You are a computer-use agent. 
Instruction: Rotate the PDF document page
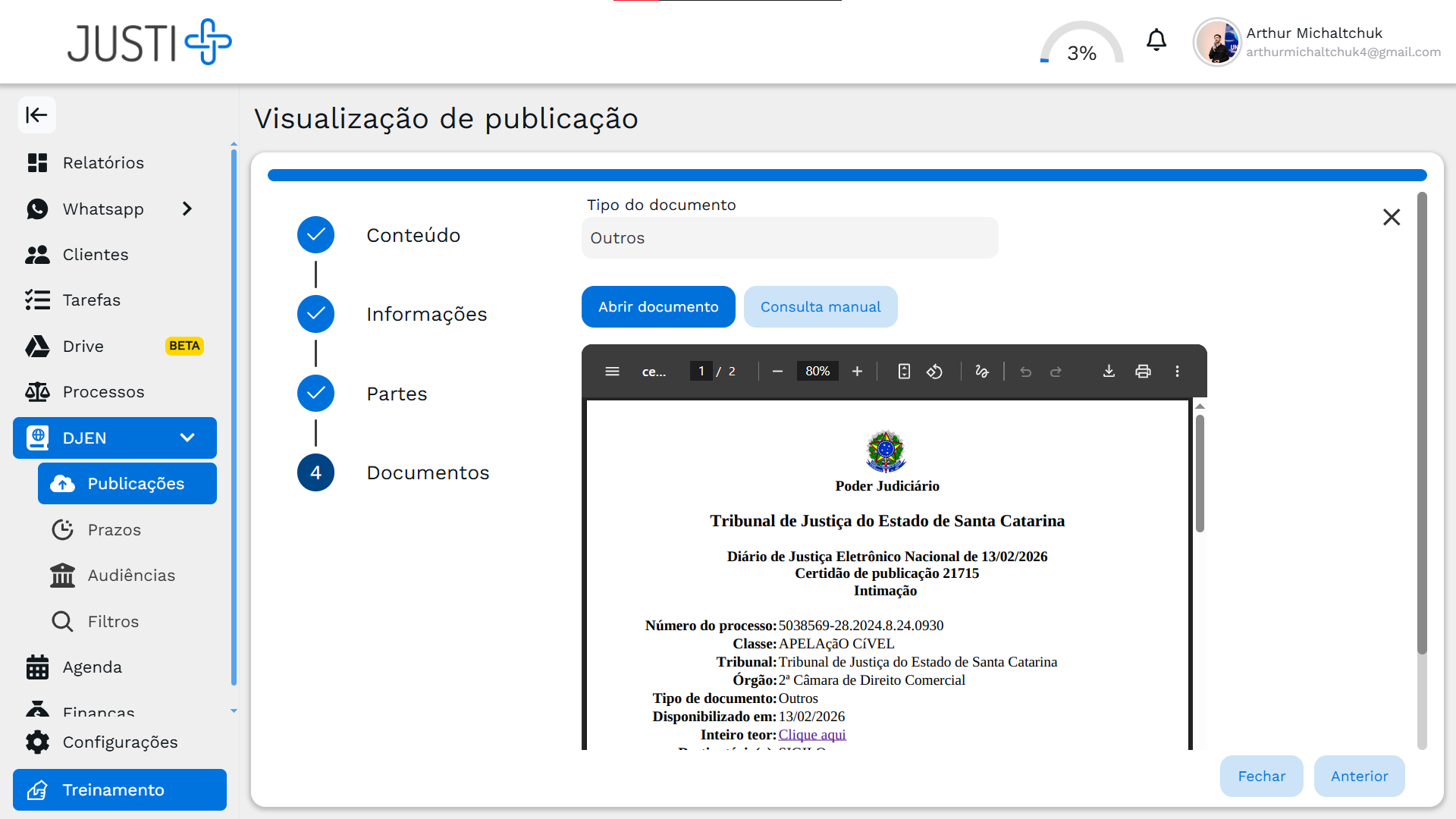tap(934, 372)
